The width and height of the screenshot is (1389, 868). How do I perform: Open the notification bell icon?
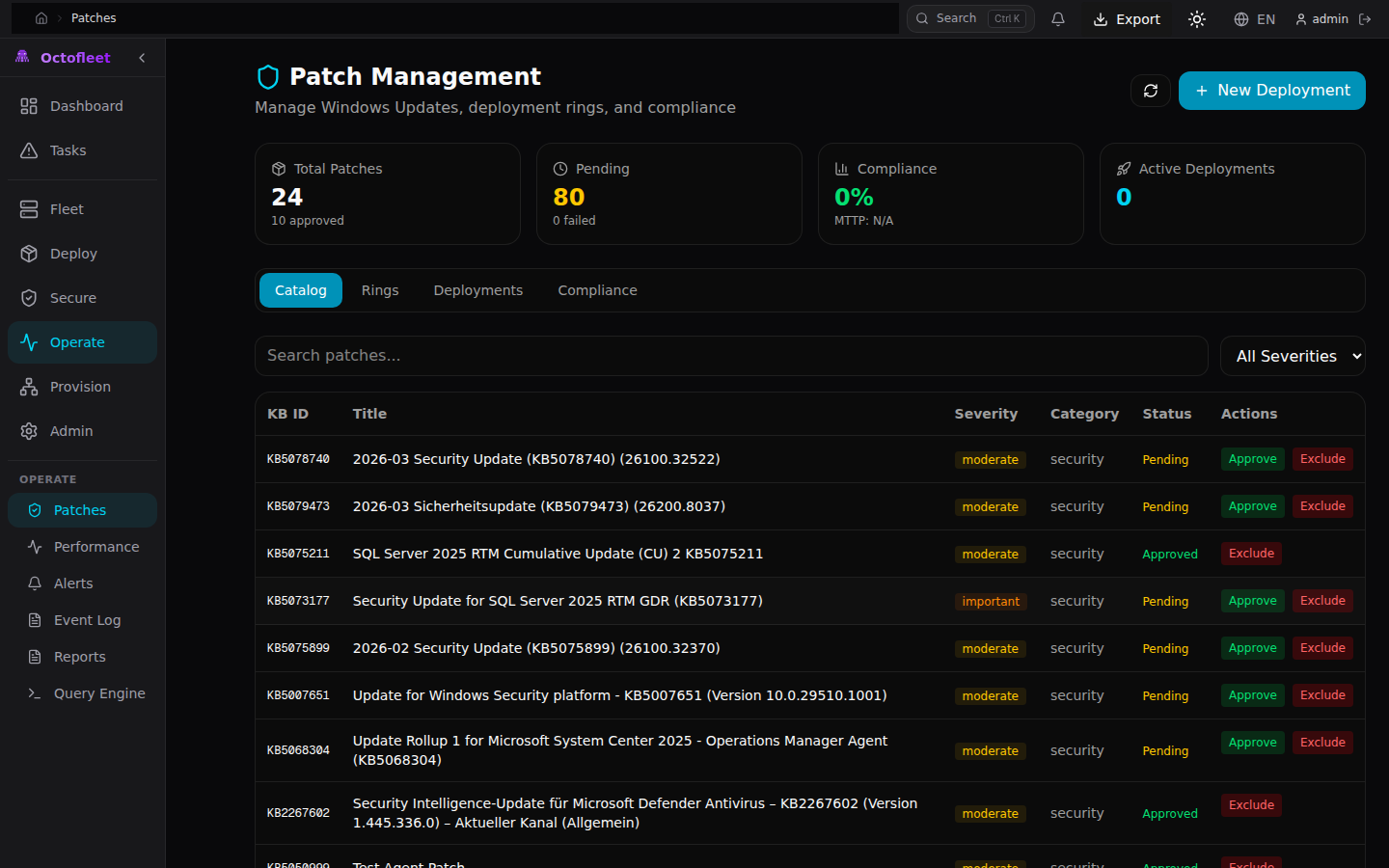click(x=1058, y=18)
